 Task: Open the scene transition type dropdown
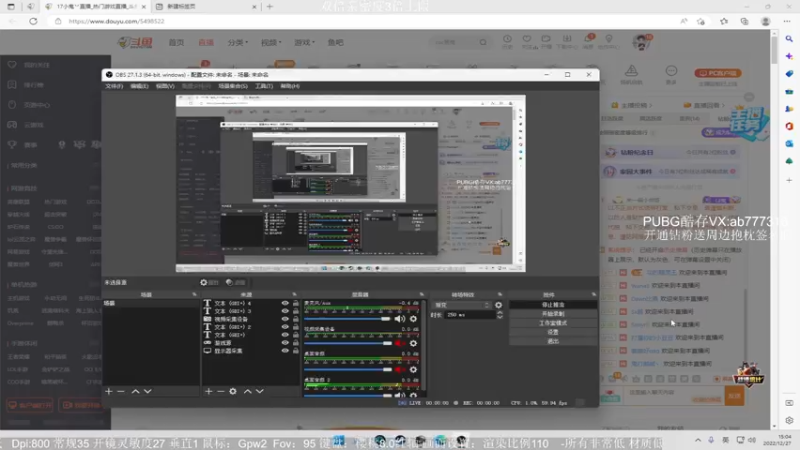(462, 305)
